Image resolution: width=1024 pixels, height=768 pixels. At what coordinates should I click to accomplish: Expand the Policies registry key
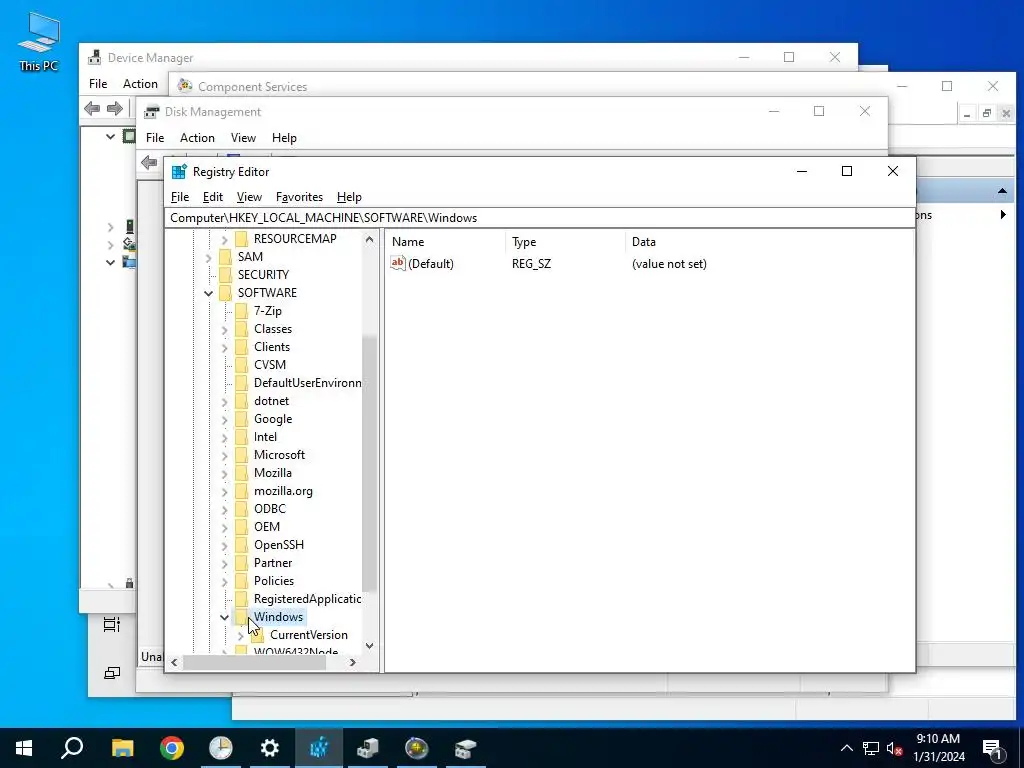click(224, 581)
